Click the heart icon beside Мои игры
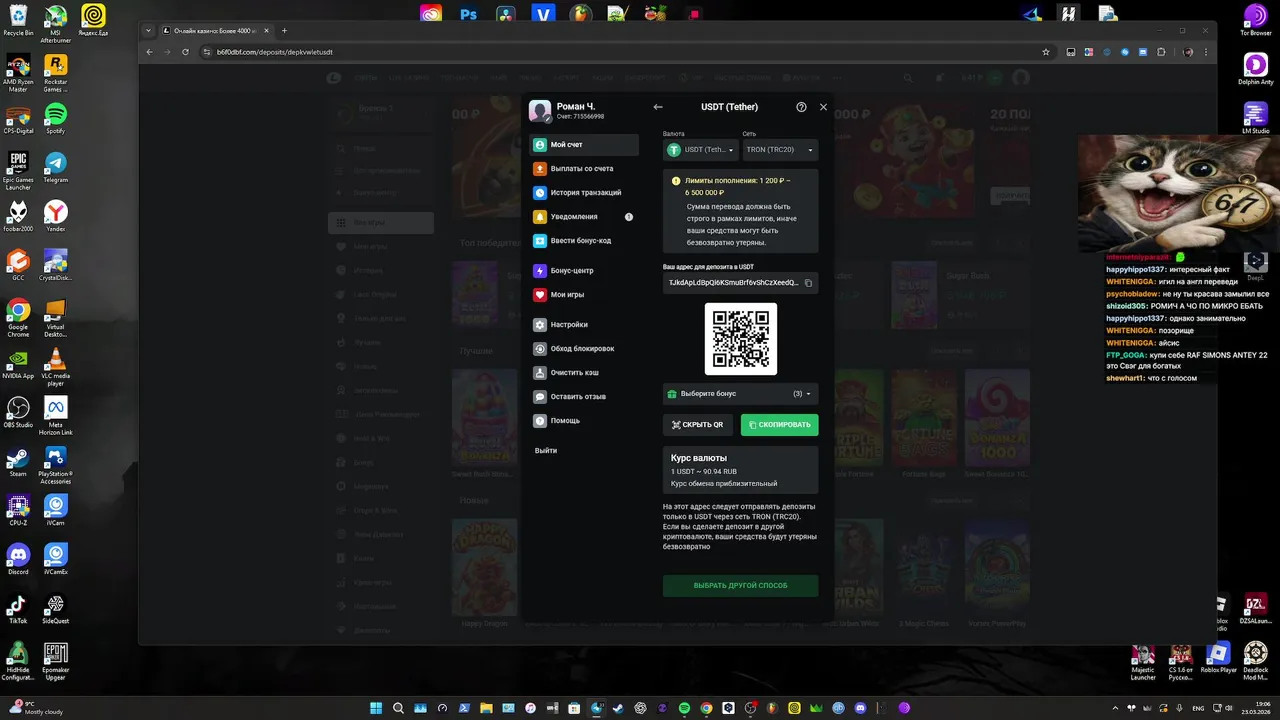The image size is (1280, 720). 540,295
